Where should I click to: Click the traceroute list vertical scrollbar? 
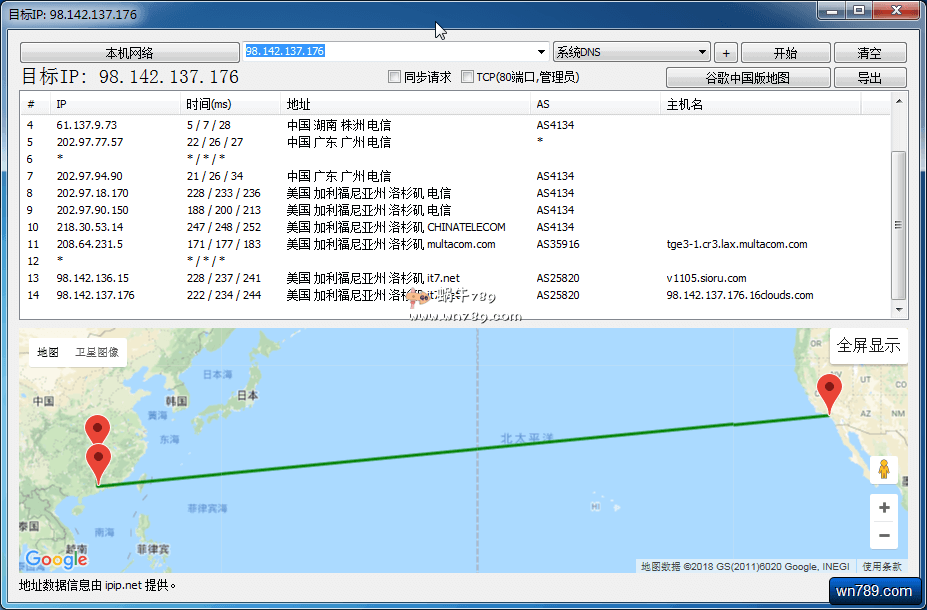(x=899, y=225)
